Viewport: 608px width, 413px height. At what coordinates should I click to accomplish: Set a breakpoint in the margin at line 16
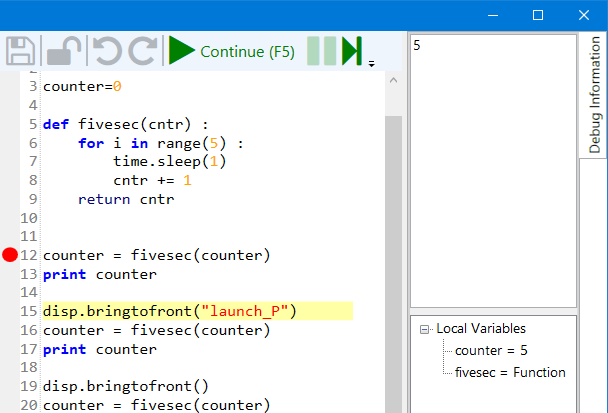tap(10, 330)
